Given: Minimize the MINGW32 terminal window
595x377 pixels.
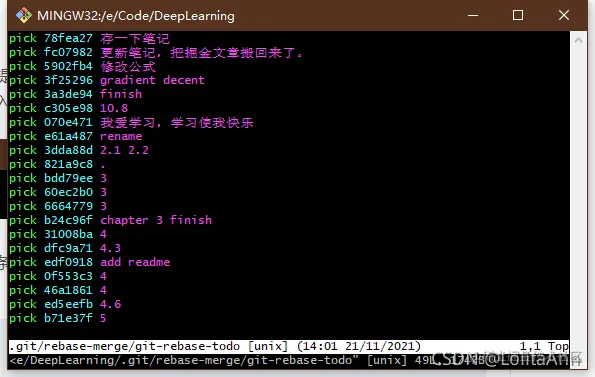Looking at the screenshot, I should point(473,15).
